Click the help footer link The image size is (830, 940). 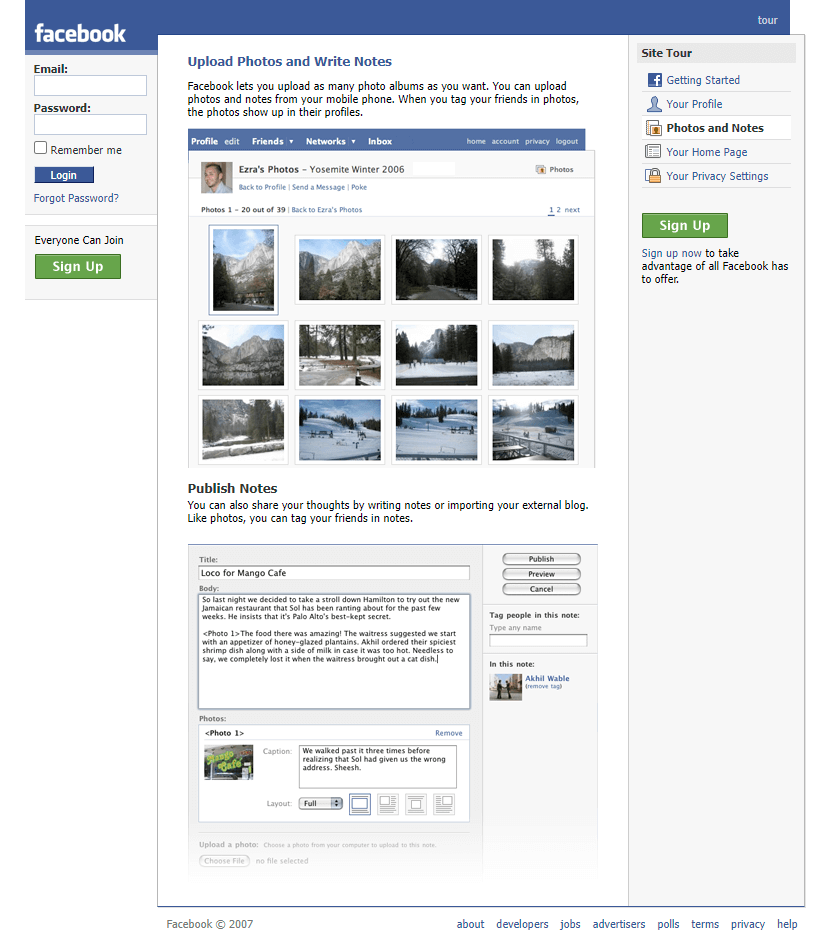pyautogui.click(x=787, y=924)
